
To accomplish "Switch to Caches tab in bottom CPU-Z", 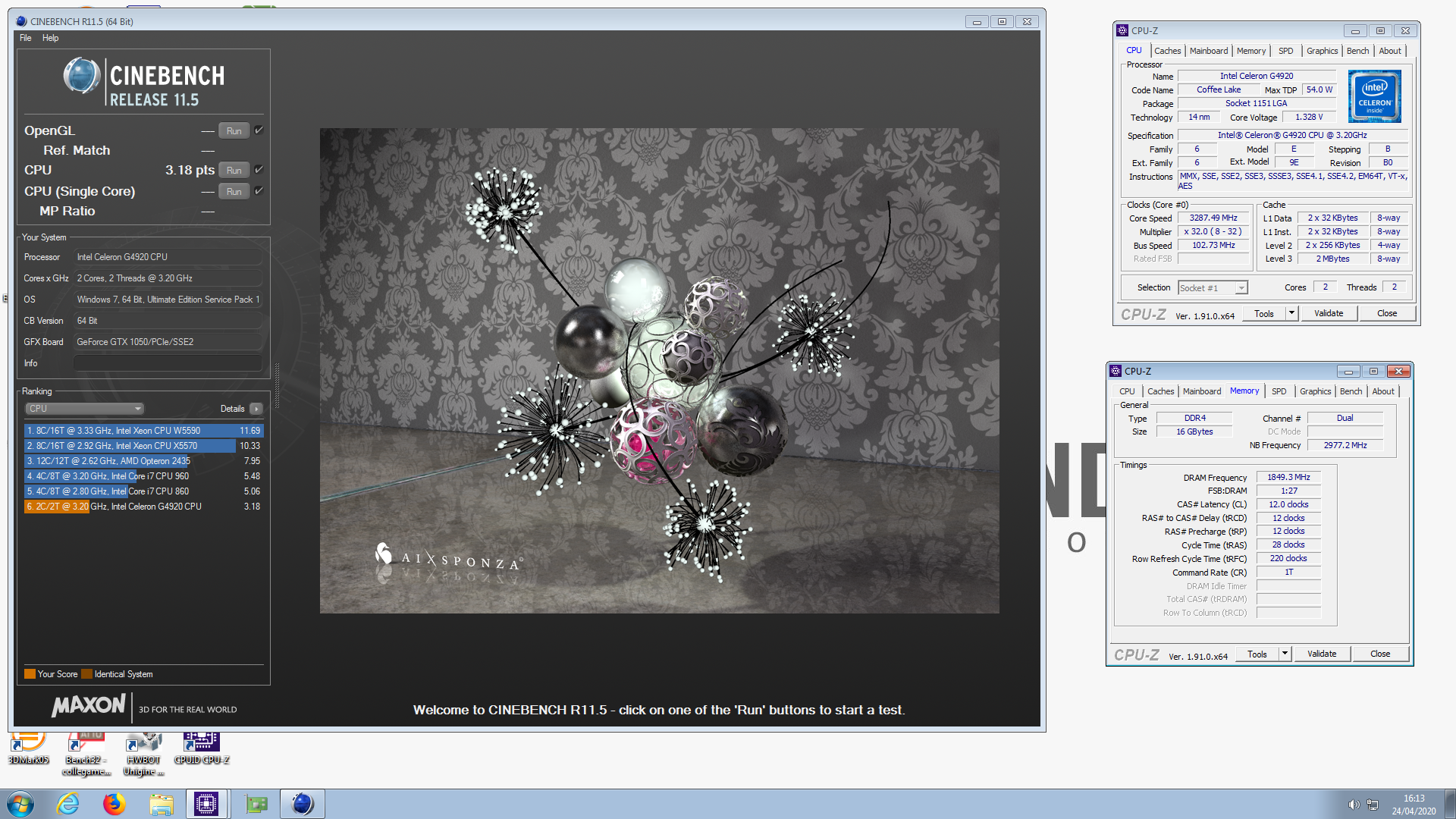I will pos(1160,391).
